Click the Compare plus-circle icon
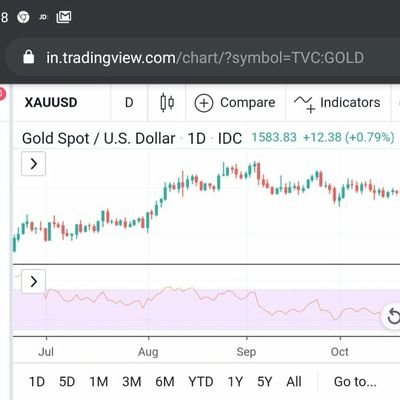This screenshot has width=400, height=400. 204,103
